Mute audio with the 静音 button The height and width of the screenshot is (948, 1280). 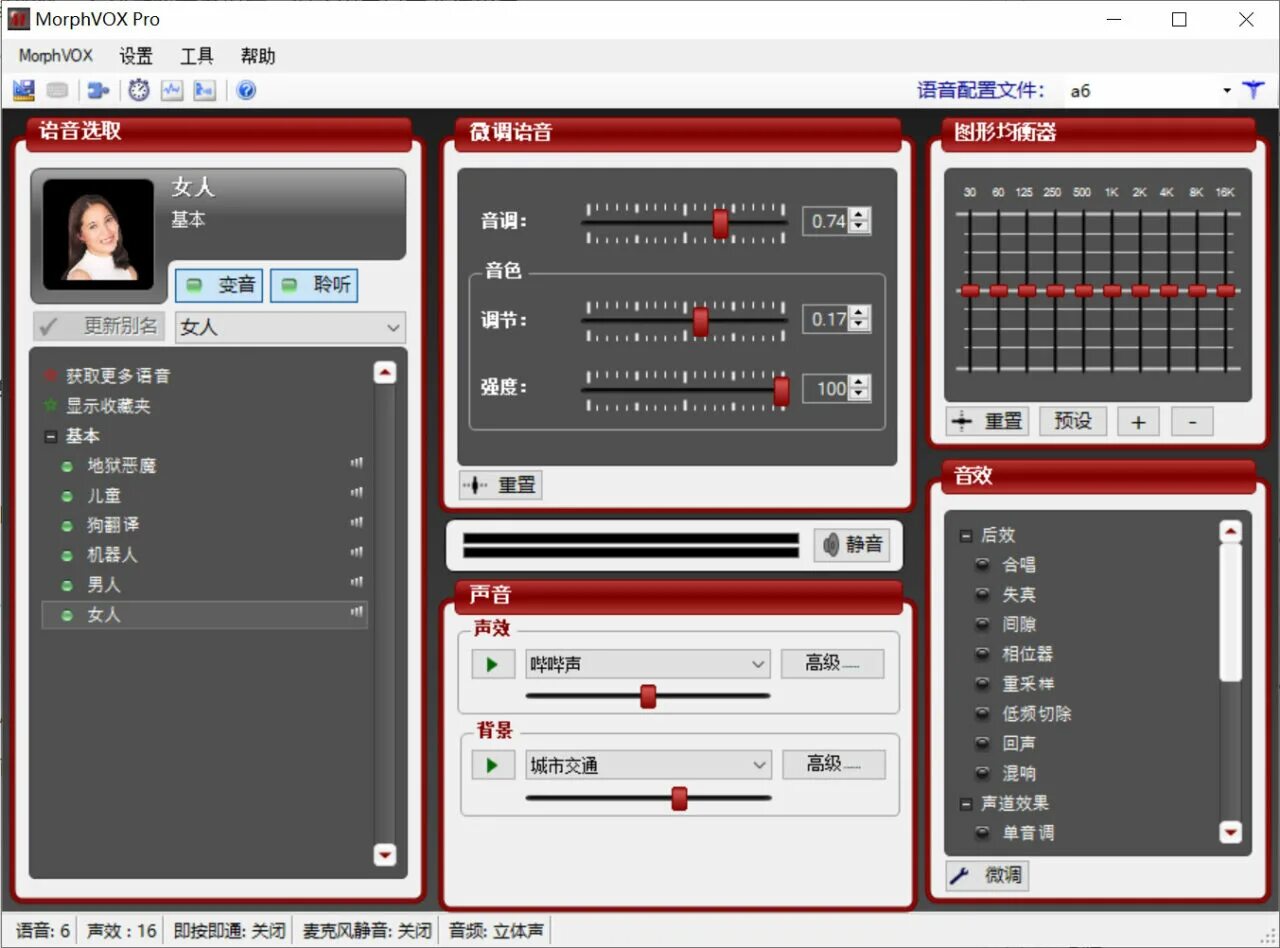[x=853, y=545]
